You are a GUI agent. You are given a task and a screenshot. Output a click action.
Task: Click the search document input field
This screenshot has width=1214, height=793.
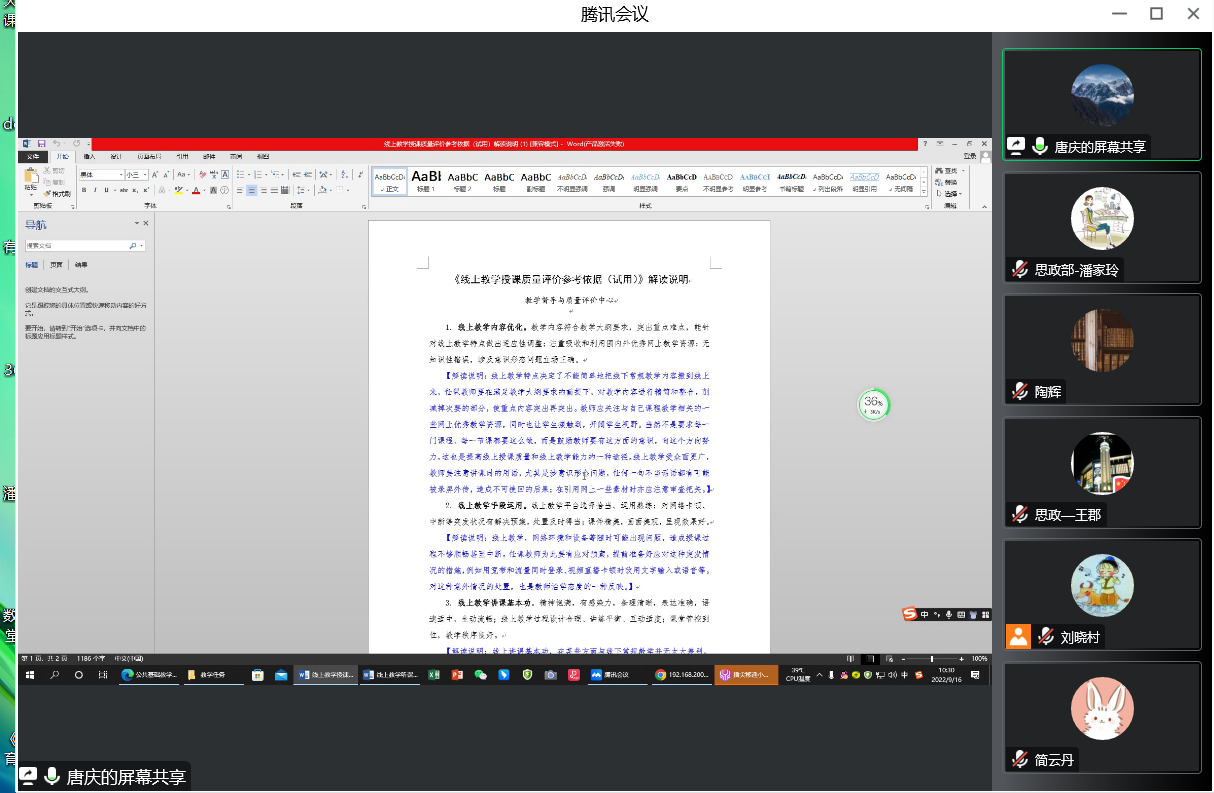coord(80,245)
